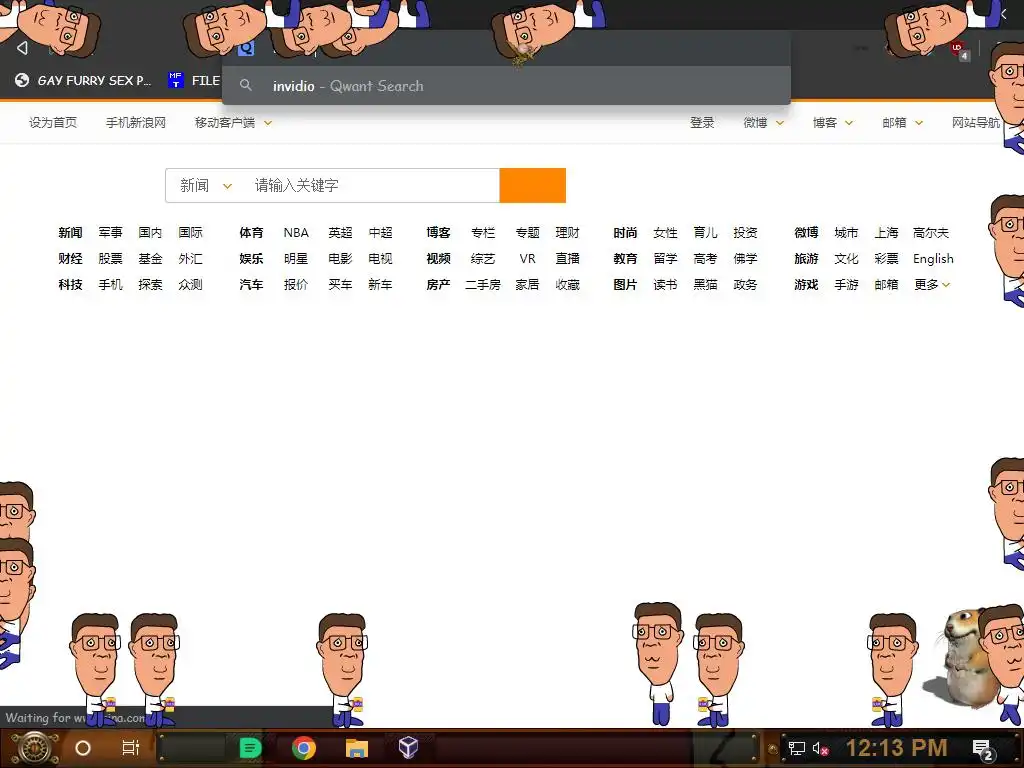Open the 军事 channel link
1024x768 pixels.
pos(110,232)
